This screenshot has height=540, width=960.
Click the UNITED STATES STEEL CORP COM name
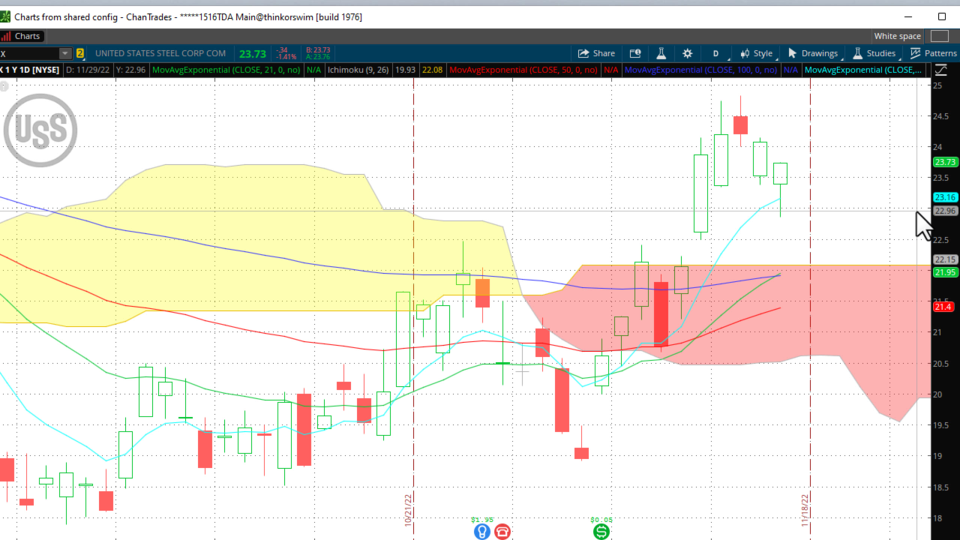click(x=160, y=53)
